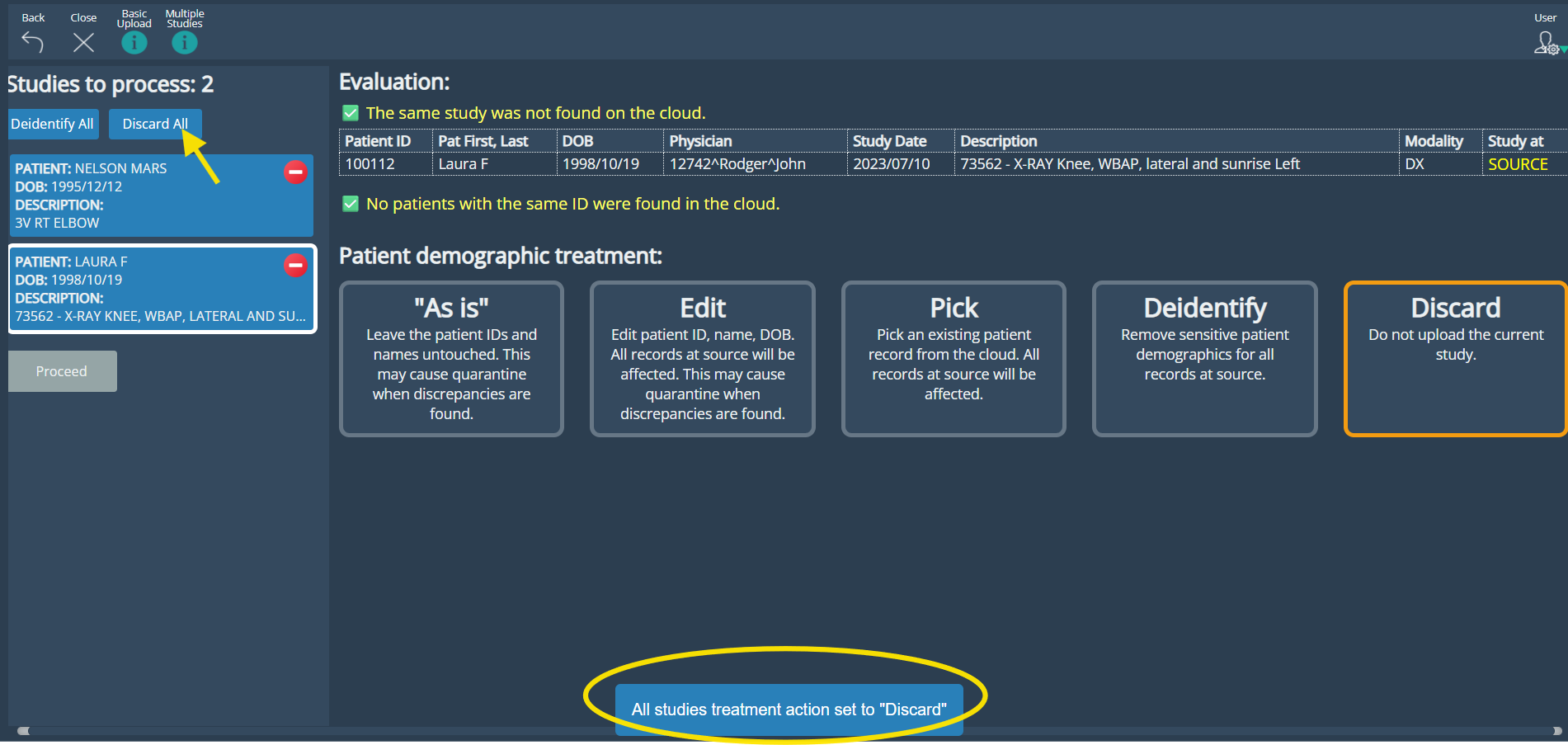1568x745 pixels.
Task: Open Basic Upload info icon
Action: (134, 43)
